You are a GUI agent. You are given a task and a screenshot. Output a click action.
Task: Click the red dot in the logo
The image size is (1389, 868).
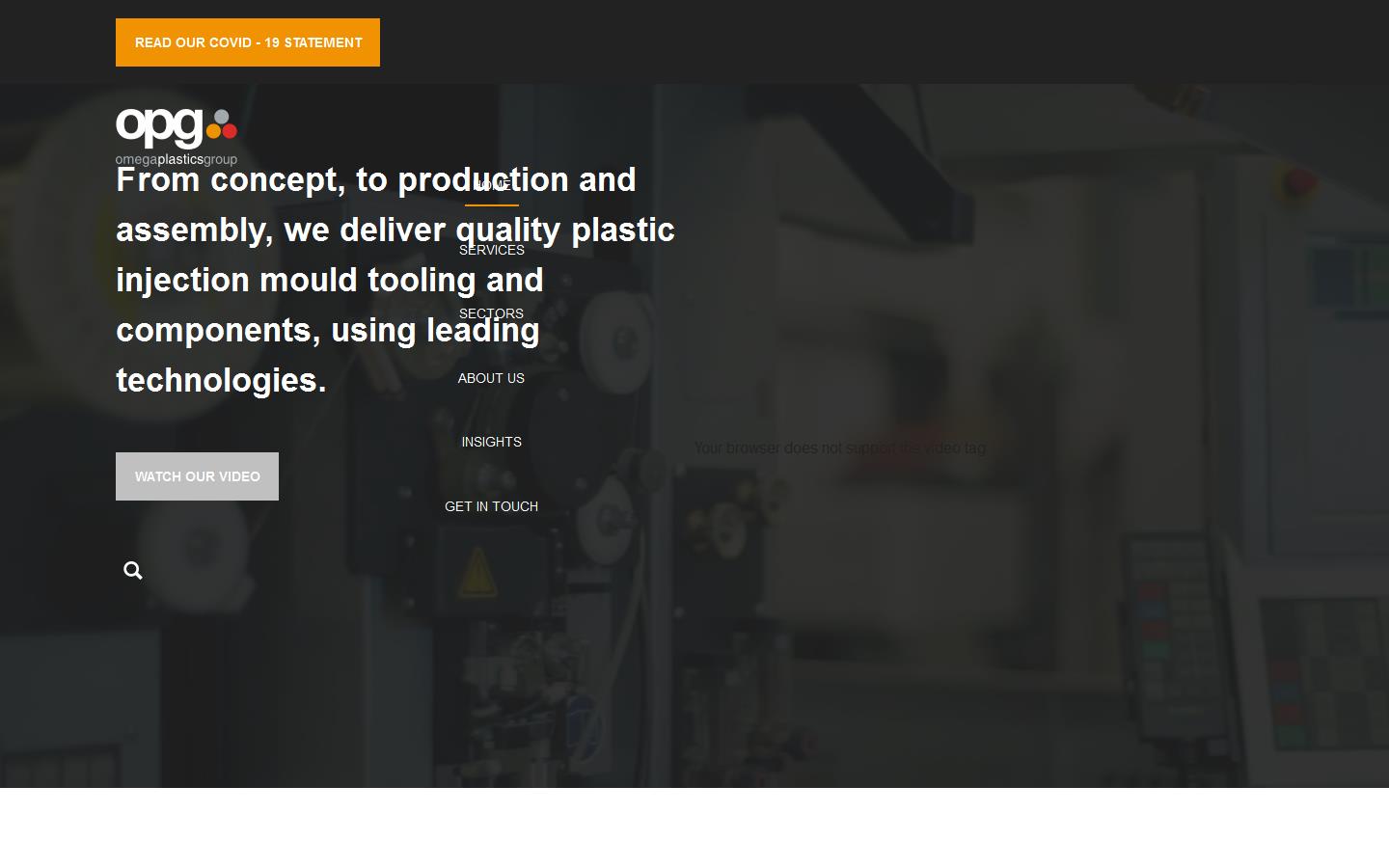(229, 131)
